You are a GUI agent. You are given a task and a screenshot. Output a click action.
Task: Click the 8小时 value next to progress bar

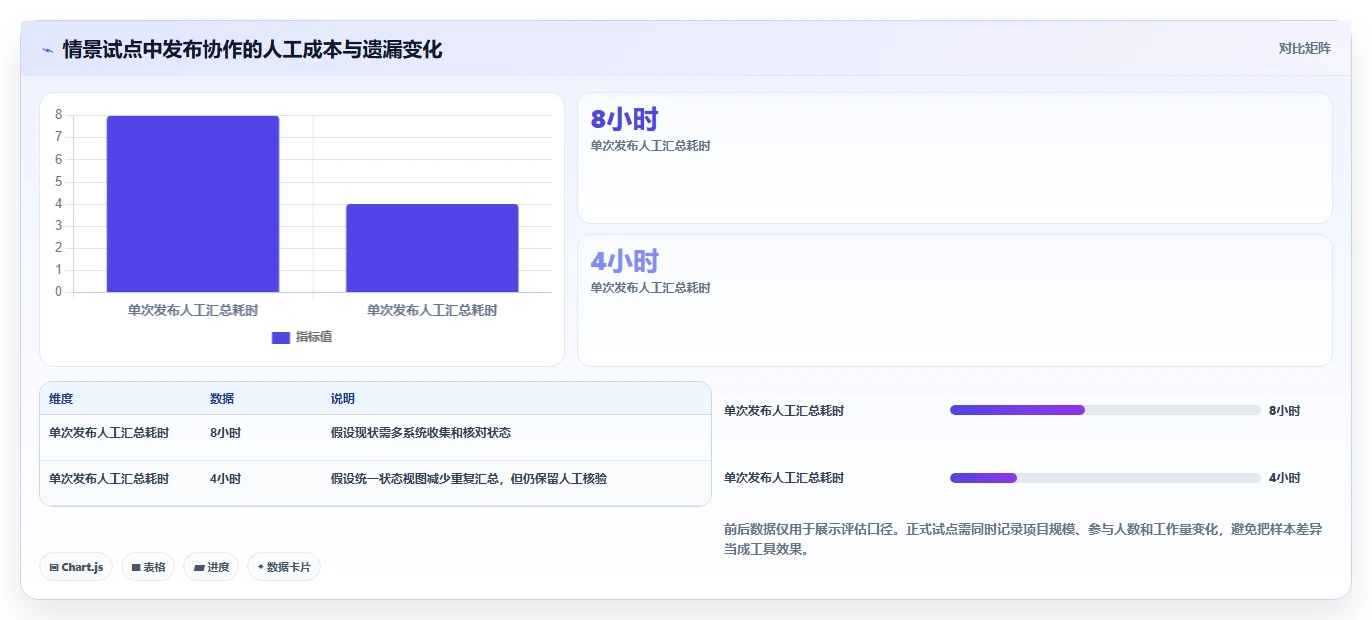click(1285, 411)
